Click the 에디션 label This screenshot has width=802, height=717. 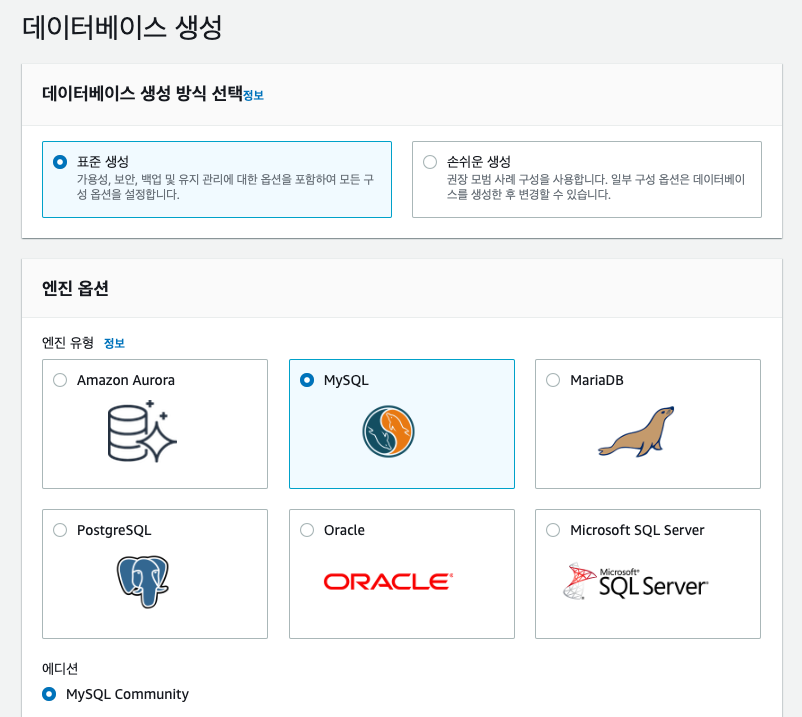pos(60,668)
